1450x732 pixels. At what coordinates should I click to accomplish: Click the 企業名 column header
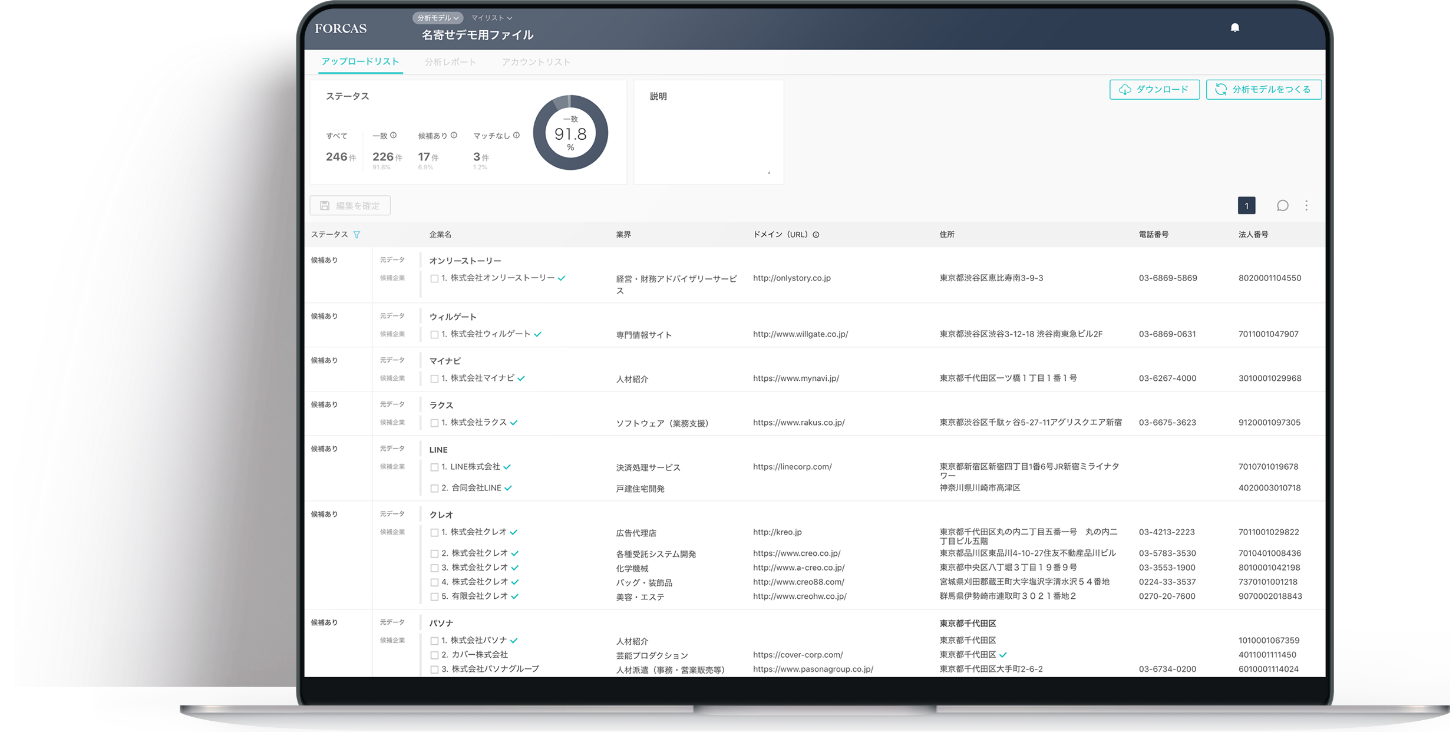click(x=440, y=235)
